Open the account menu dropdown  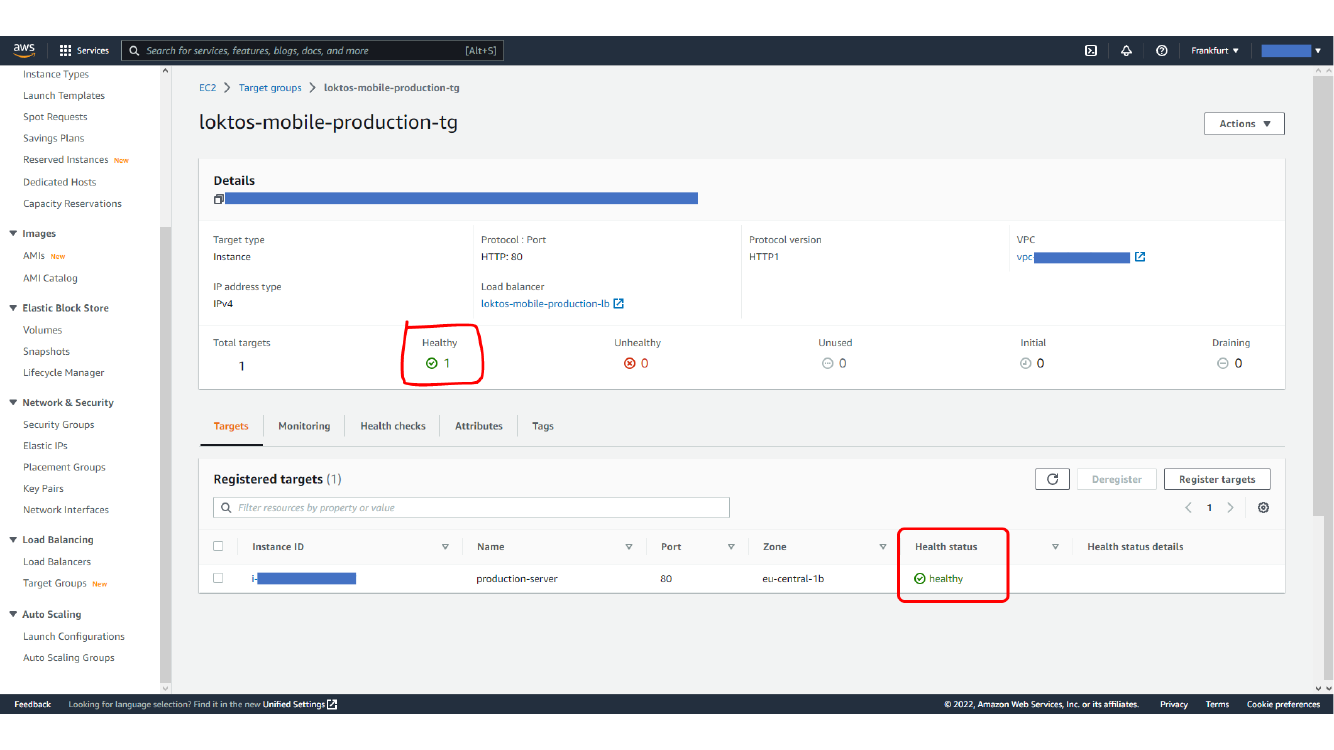coord(1291,50)
